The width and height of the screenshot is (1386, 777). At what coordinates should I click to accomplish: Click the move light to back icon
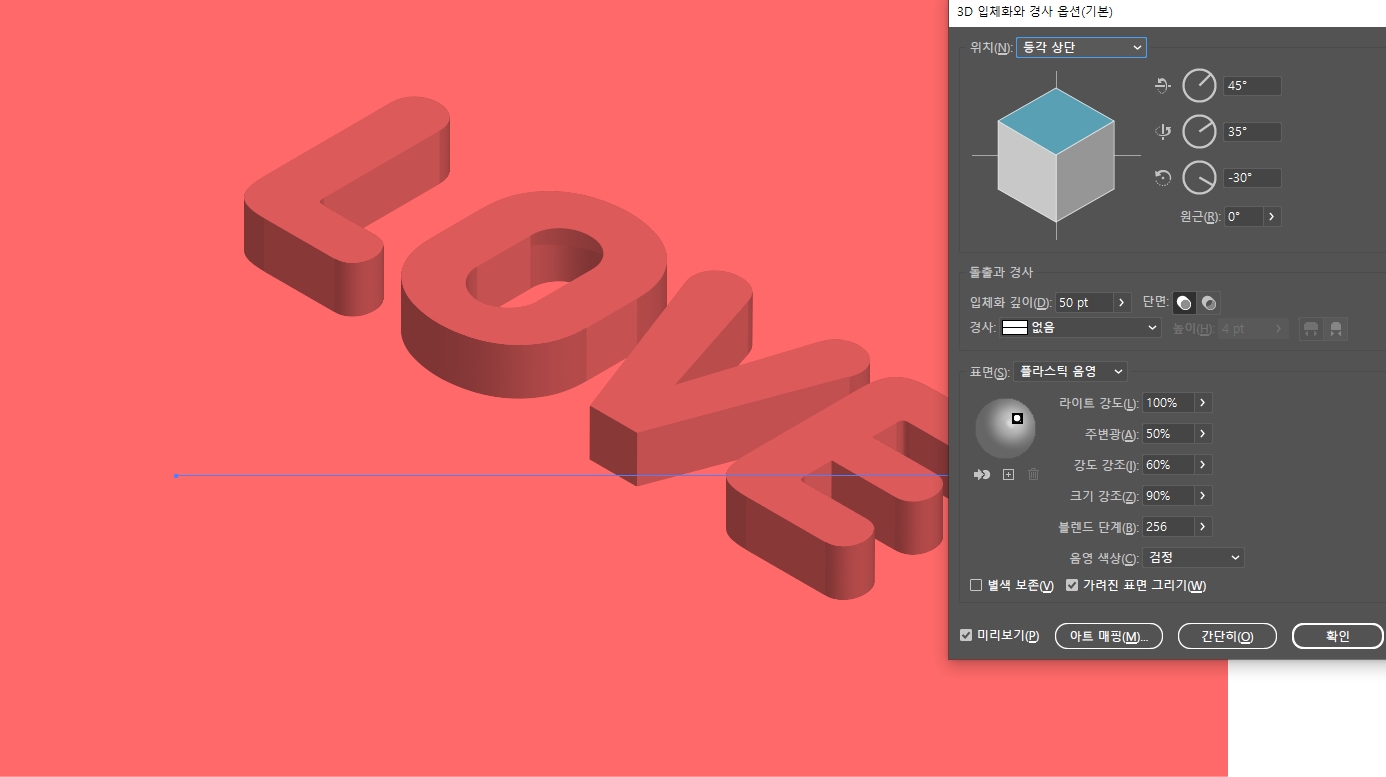982,474
